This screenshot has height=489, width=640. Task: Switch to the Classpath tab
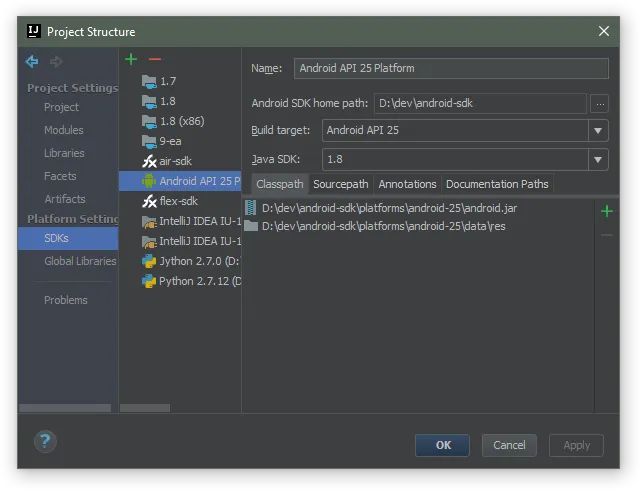[x=280, y=184]
